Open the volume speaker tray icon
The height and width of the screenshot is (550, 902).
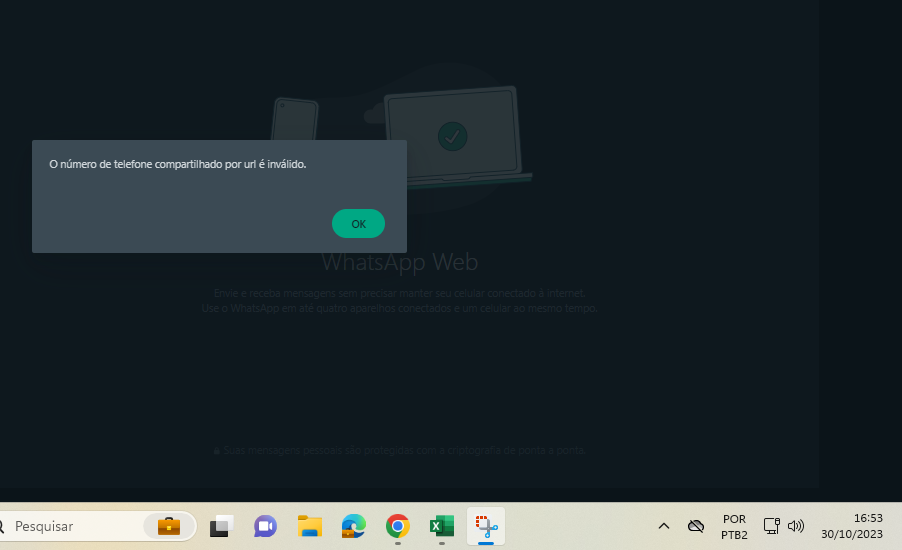[796, 526]
